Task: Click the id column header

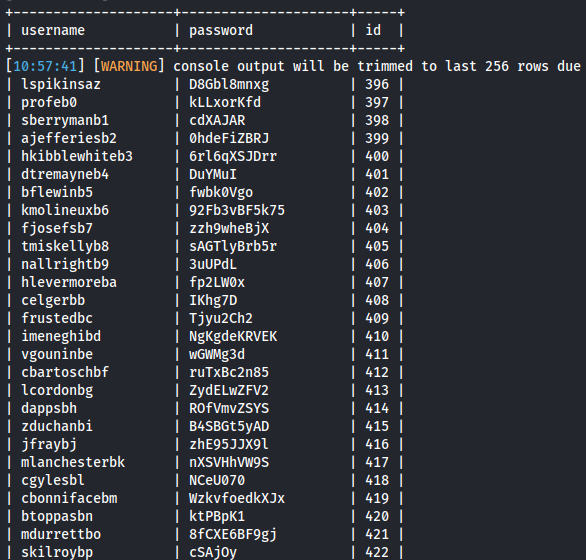Action: (373, 30)
